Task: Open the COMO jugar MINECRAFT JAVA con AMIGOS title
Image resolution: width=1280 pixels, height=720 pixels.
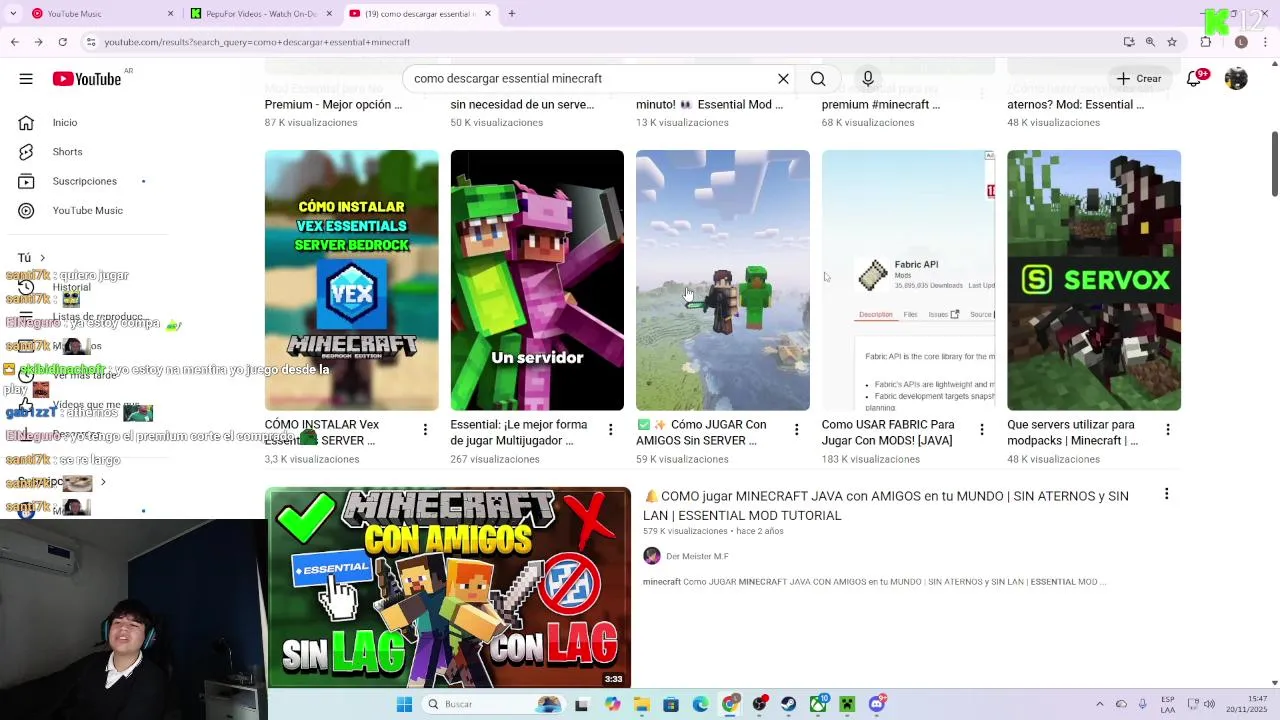Action: tap(886, 506)
